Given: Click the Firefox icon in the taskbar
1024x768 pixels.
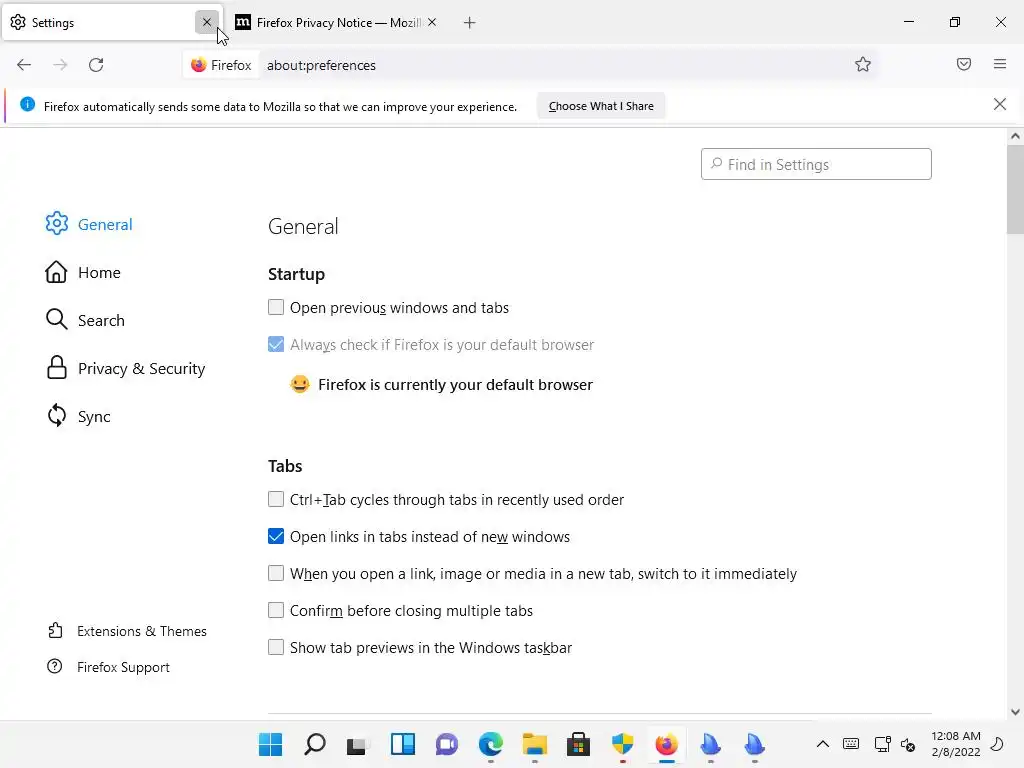Looking at the screenshot, I should pyautogui.click(x=666, y=744).
